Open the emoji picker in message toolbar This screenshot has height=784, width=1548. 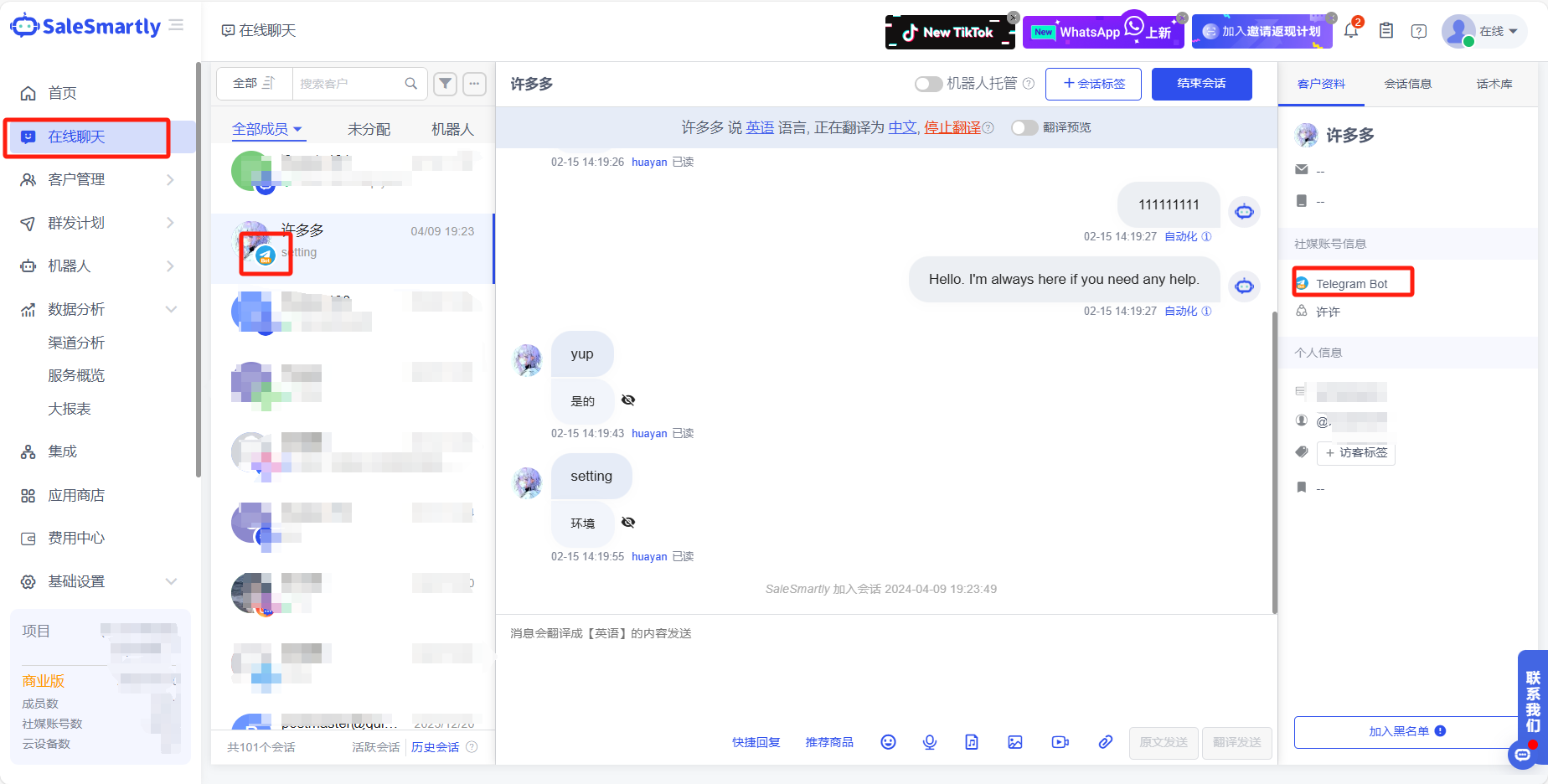[x=888, y=742]
